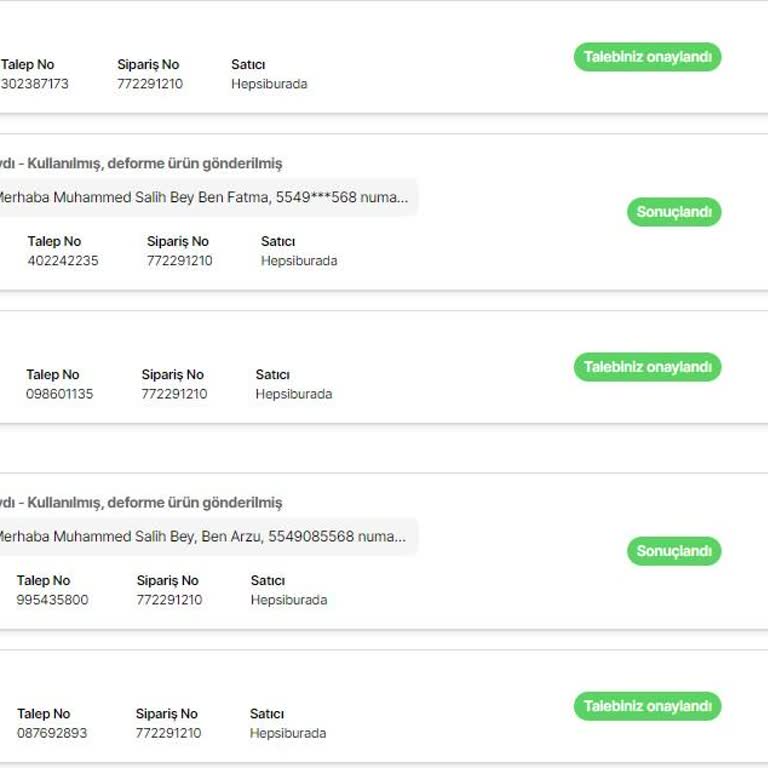
Task: Click Talep No 402242235
Action: click(x=63, y=261)
